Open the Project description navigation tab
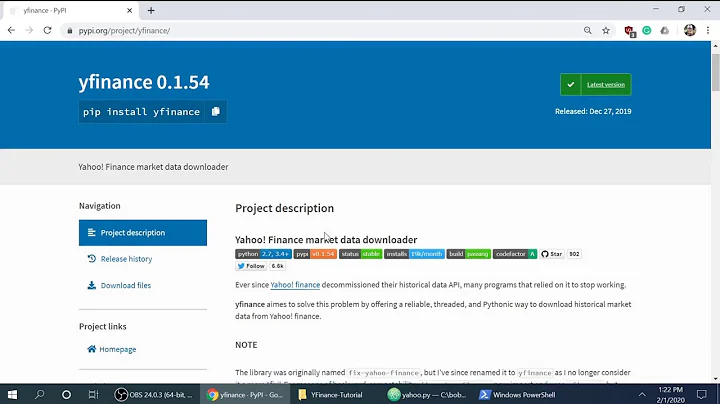 [143, 233]
